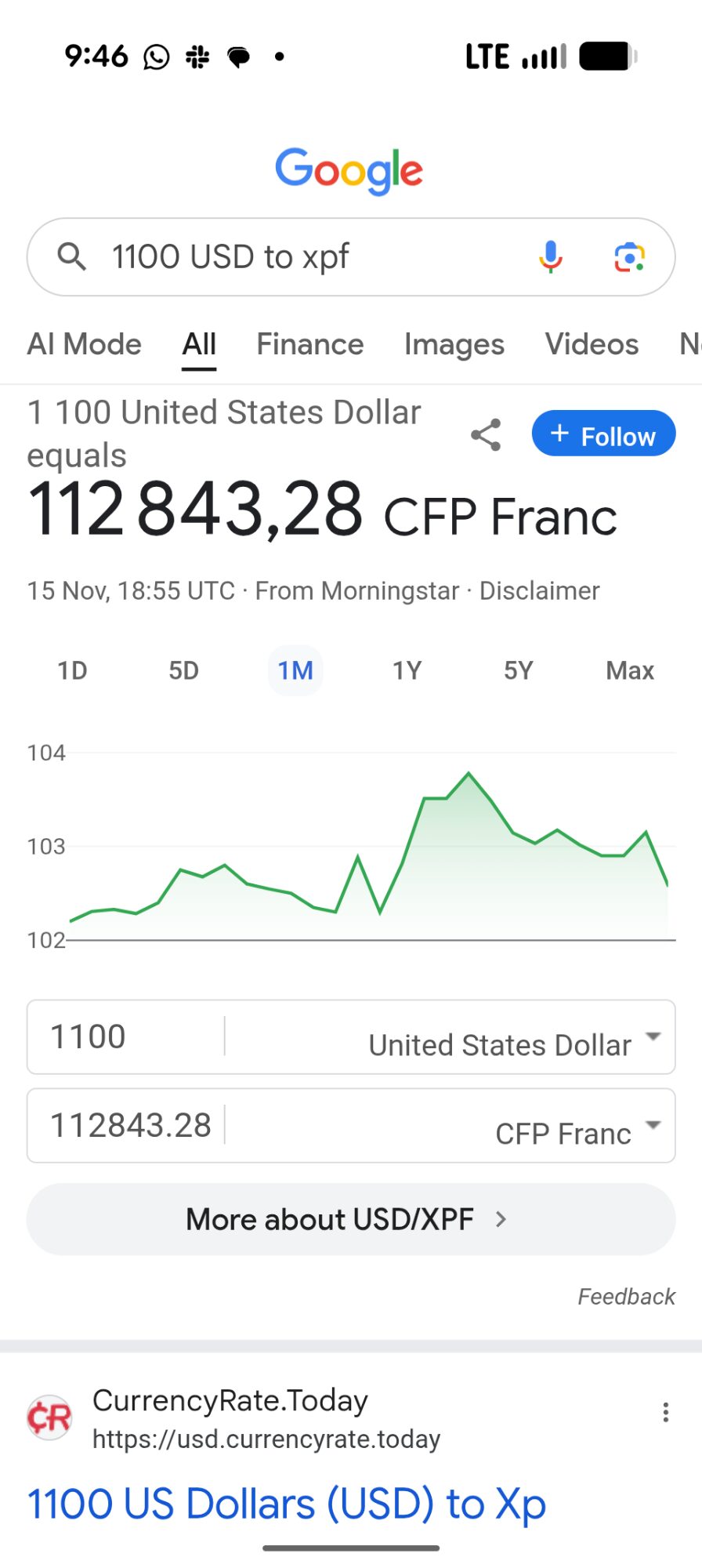Screen dimensions: 702x1568
Task: Open three-dot menu for CurrencyRate.Today result
Action: [665, 1413]
